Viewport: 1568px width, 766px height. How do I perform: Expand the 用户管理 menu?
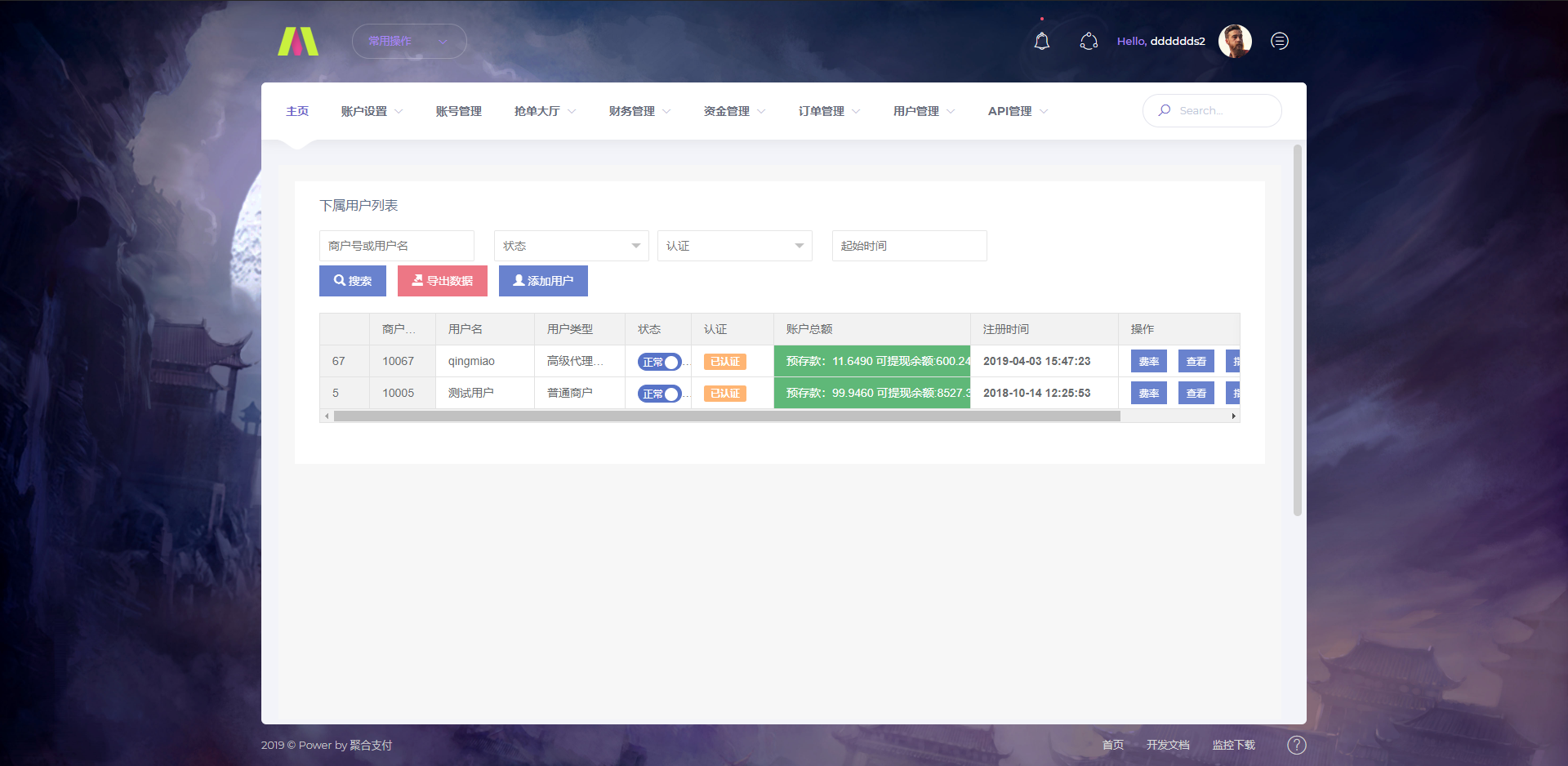(x=924, y=111)
